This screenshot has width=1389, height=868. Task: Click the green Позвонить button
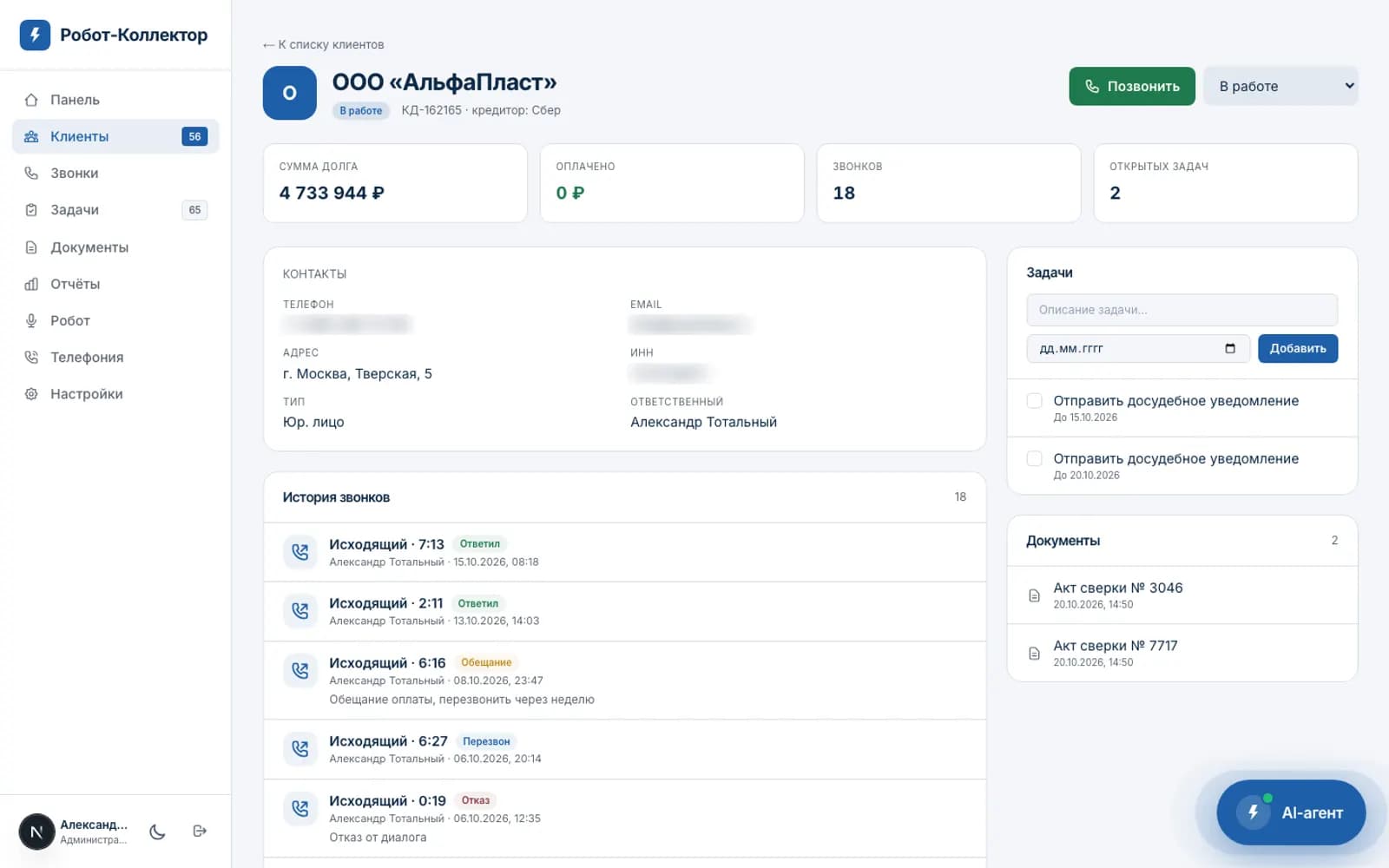click(x=1132, y=86)
